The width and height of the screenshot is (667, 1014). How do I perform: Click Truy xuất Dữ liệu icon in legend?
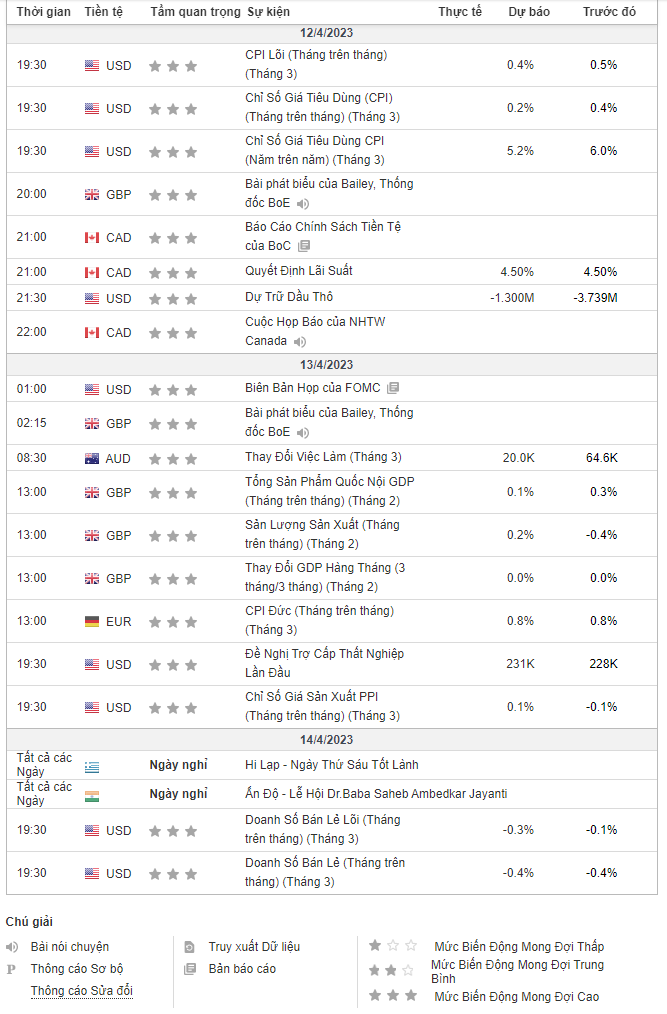[x=190, y=947]
